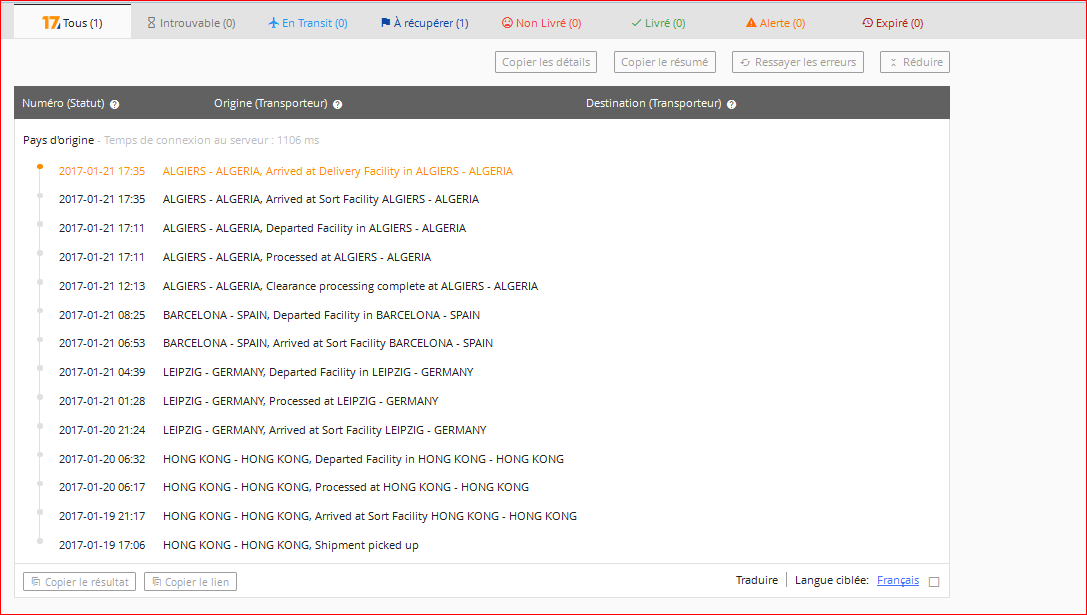
Task: Open the Introuvable (0) tab
Action: click(191, 23)
